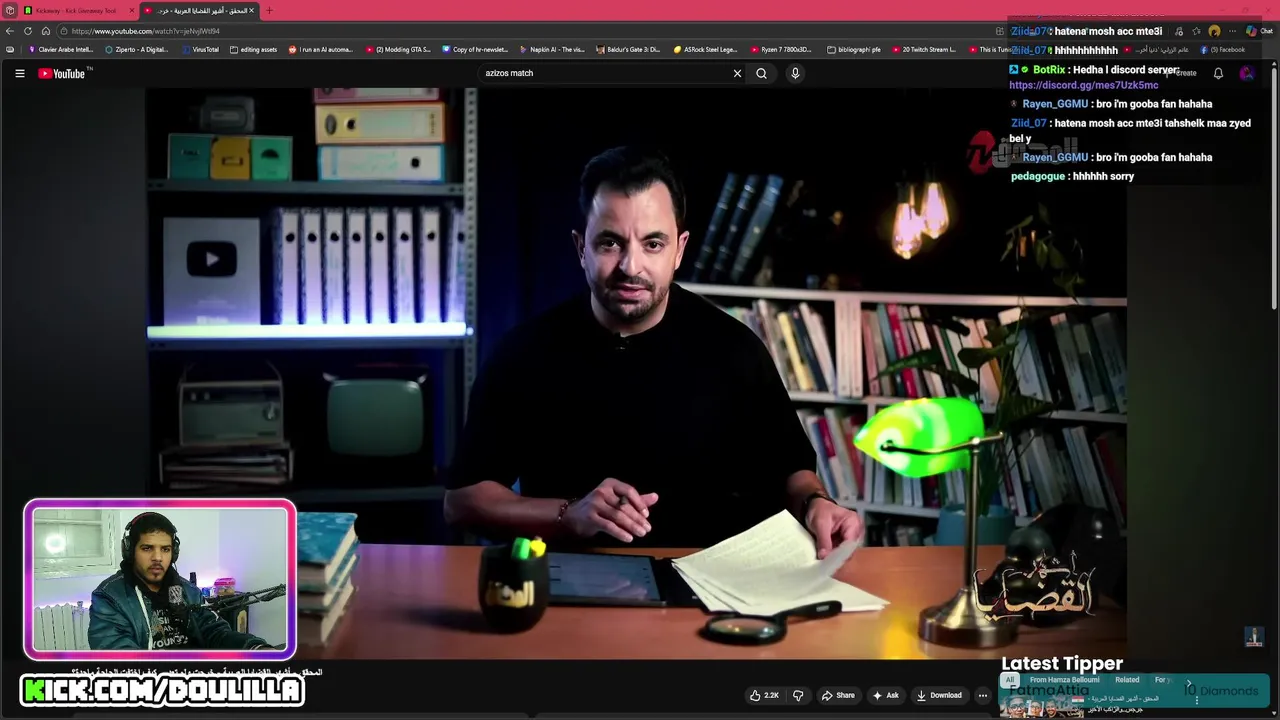Open the VirusTotal bookmark
Viewport: 1280px width, 720px height.
(200, 49)
